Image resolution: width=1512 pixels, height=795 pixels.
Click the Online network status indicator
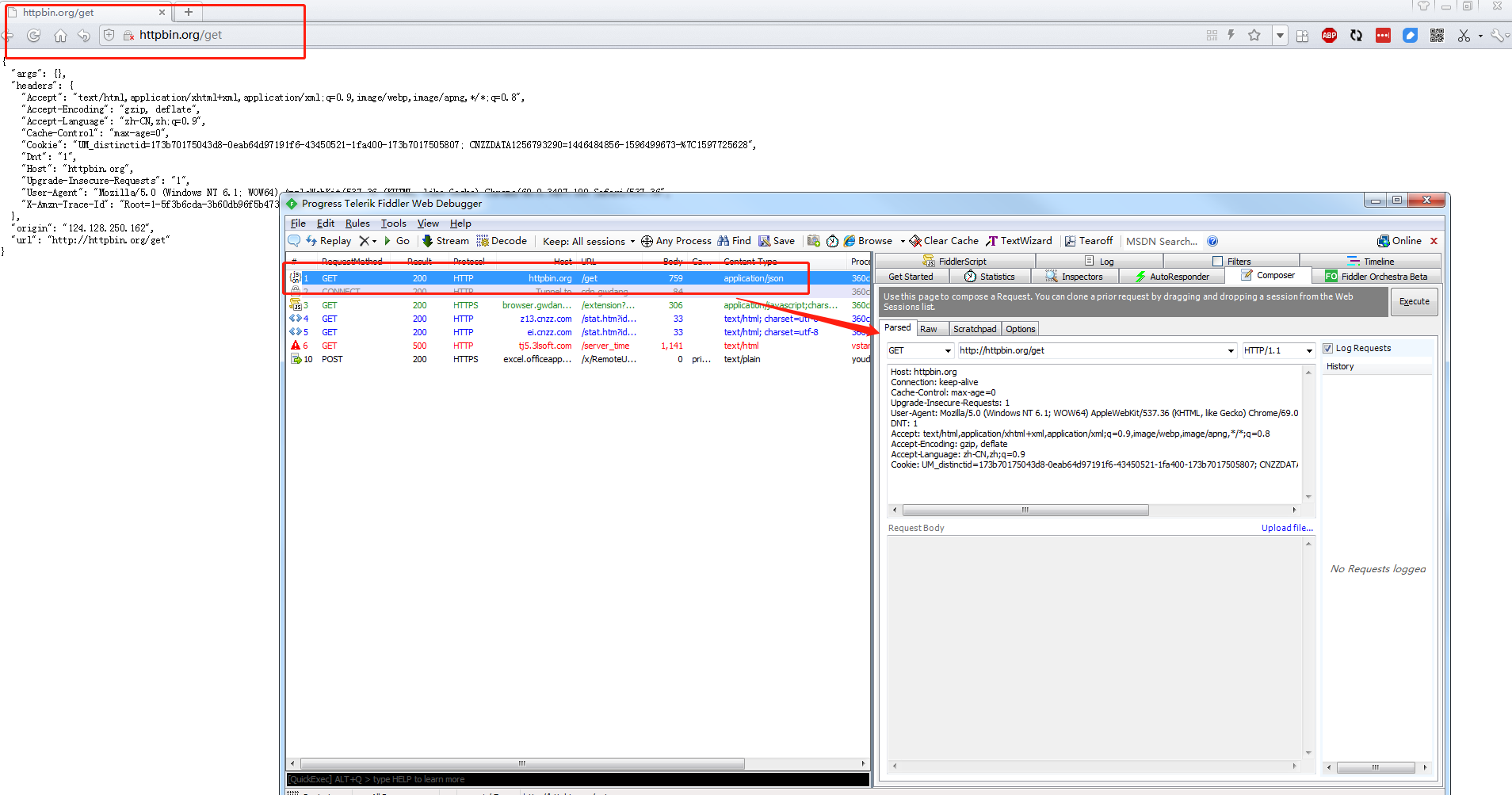point(1399,241)
